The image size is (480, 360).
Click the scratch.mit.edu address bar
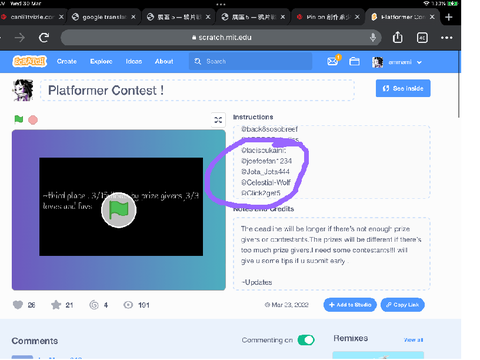(221, 37)
